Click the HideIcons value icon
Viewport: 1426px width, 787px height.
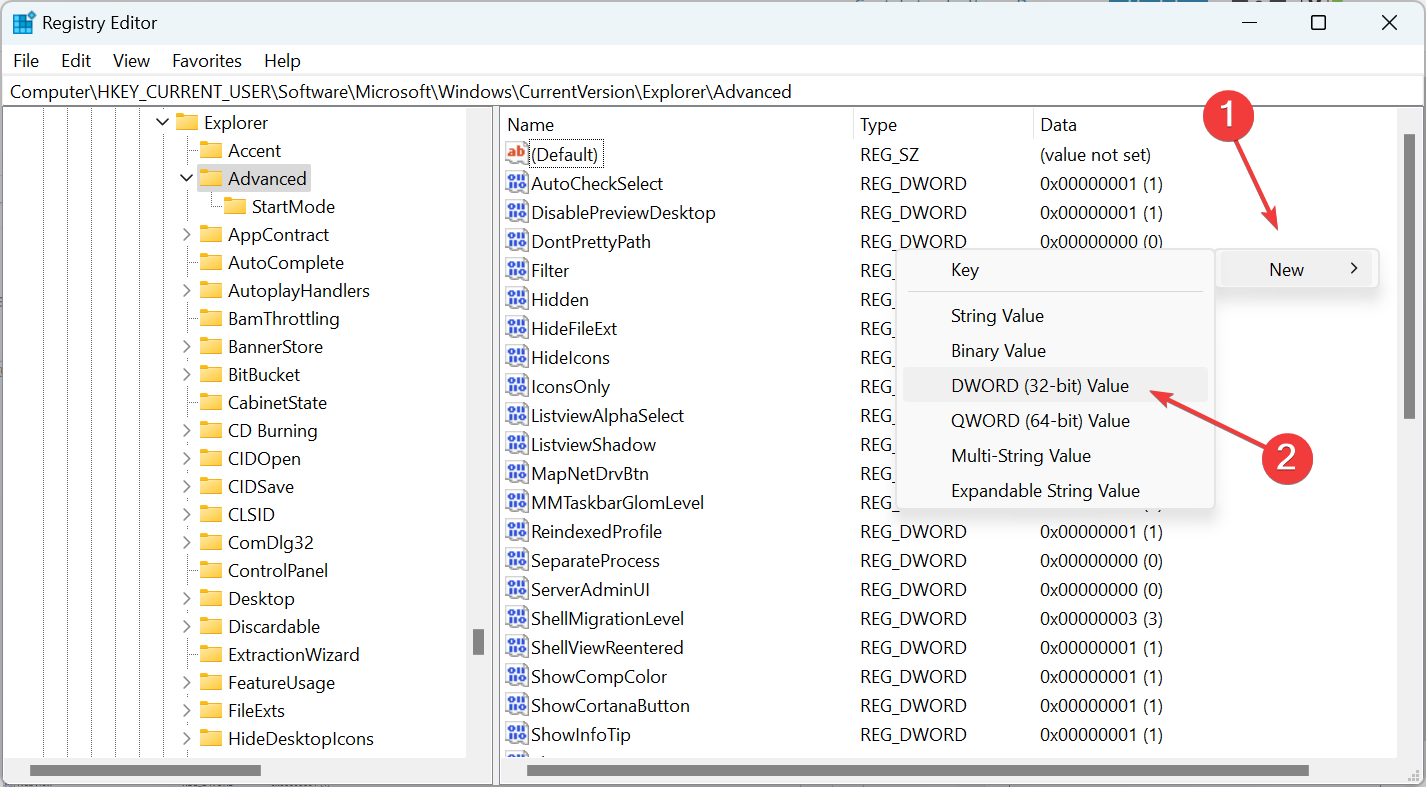click(x=517, y=357)
